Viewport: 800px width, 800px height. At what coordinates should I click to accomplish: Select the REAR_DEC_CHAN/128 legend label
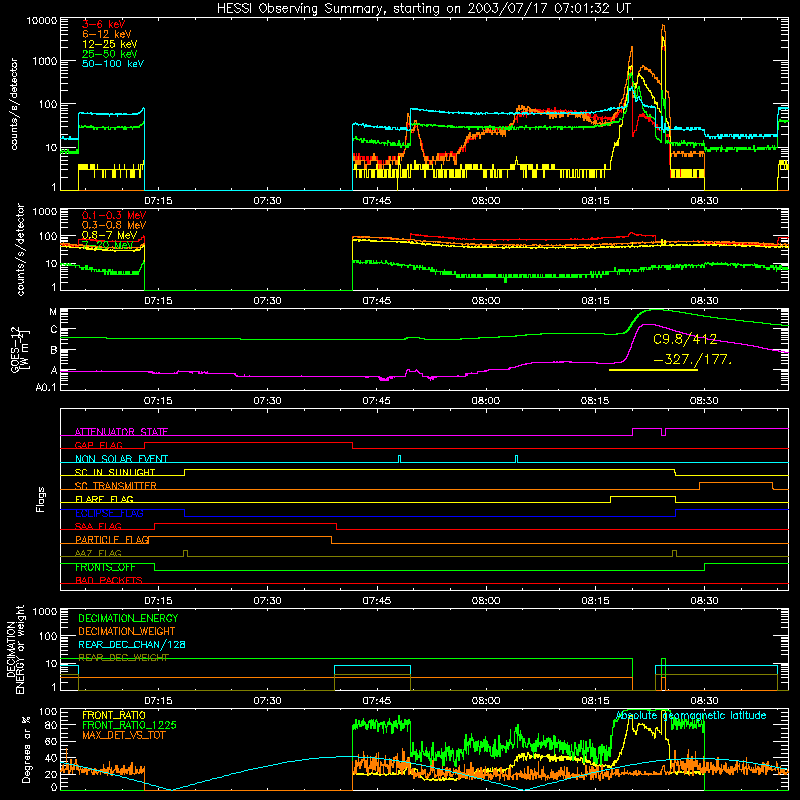click(132, 645)
